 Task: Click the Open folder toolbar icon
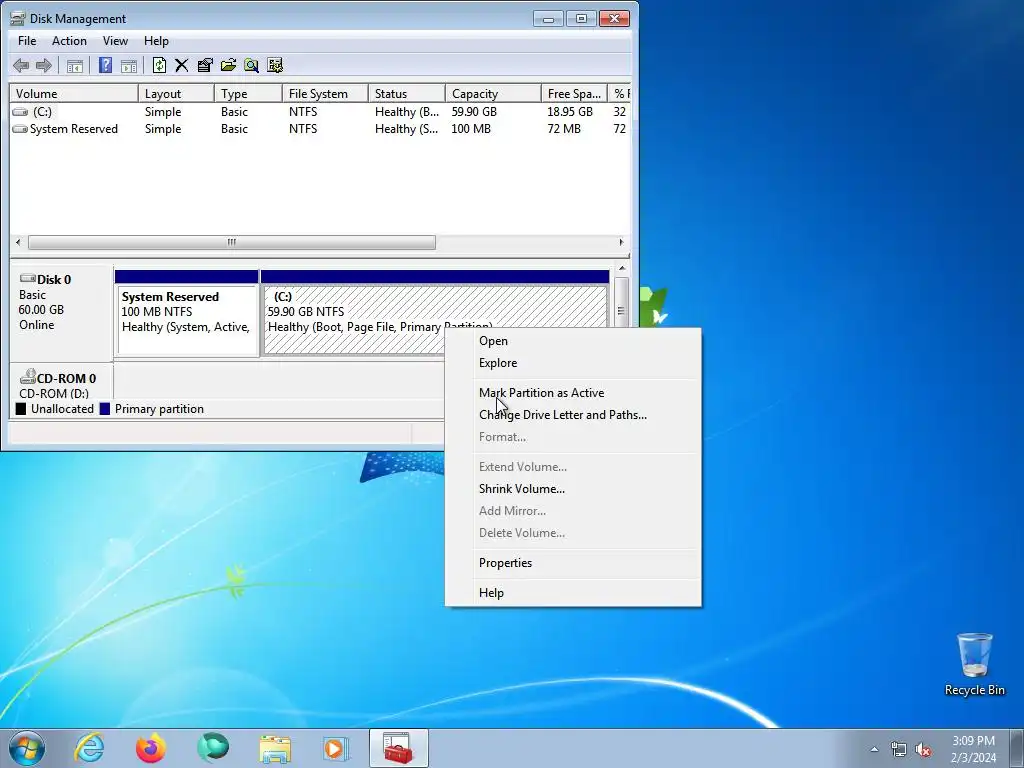point(229,65)
